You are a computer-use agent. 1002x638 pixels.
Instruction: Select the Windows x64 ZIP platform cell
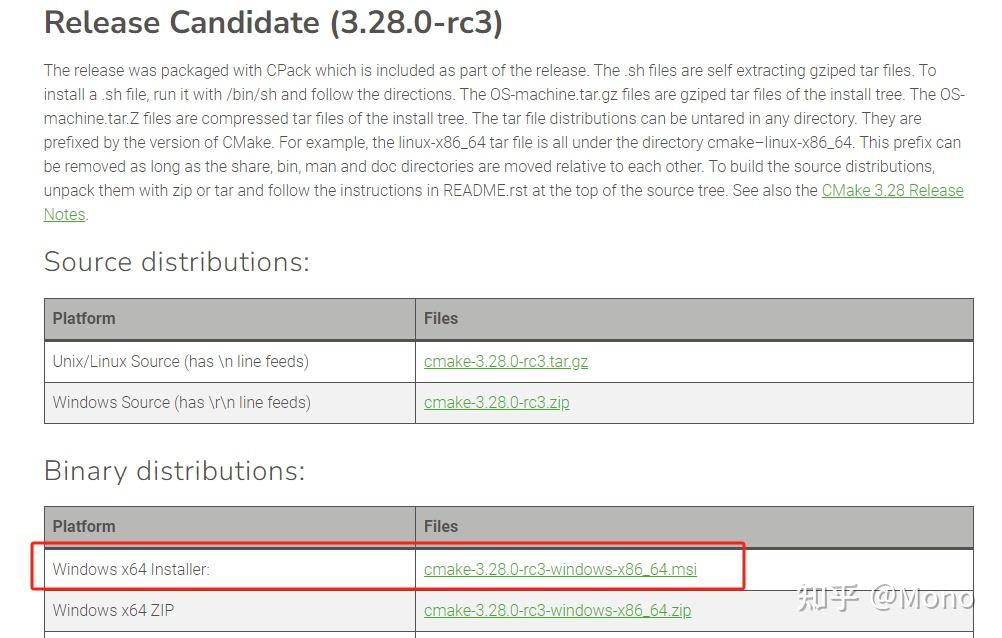113,610
